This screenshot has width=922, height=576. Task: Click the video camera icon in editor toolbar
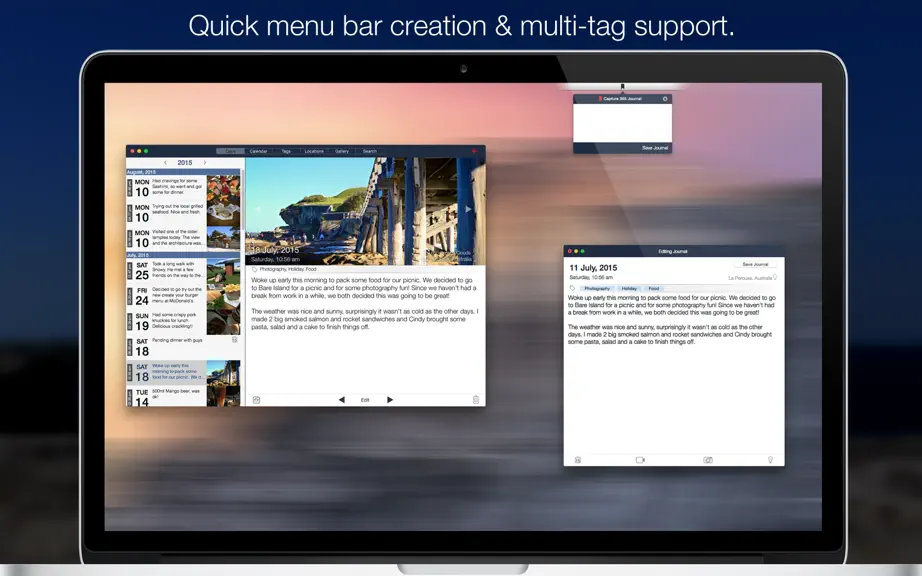click(x=640, y=460)
